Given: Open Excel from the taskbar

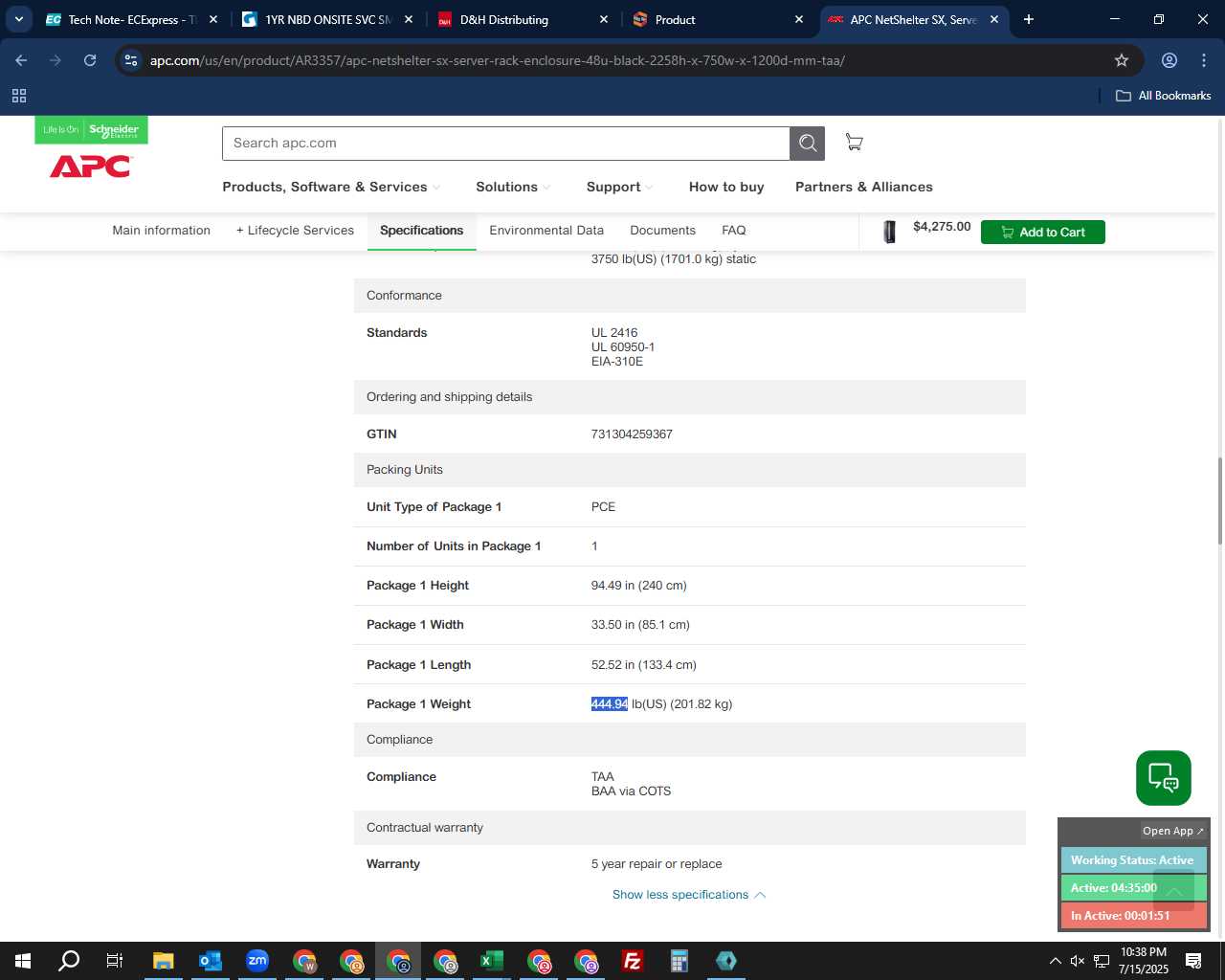Looking at the screenshot, I should pyautogui.click(x=492, y=961).
